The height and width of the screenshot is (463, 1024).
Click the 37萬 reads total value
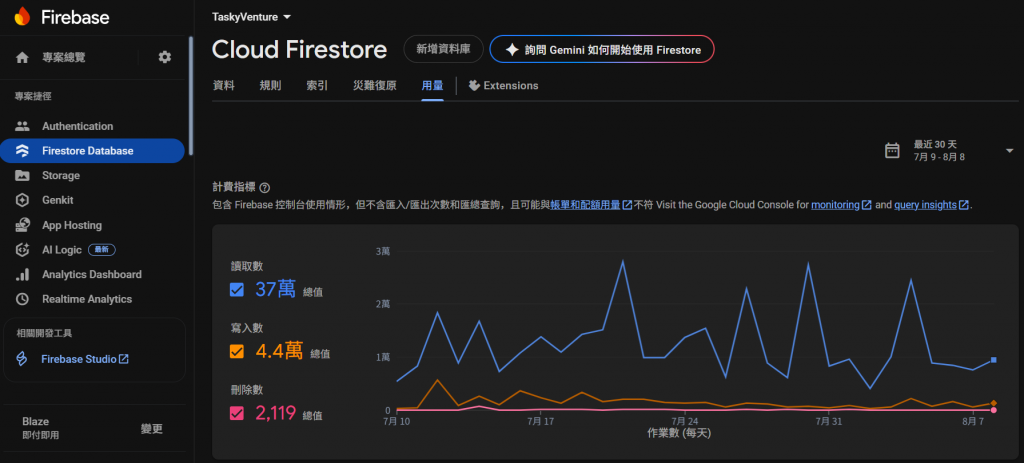275,289
